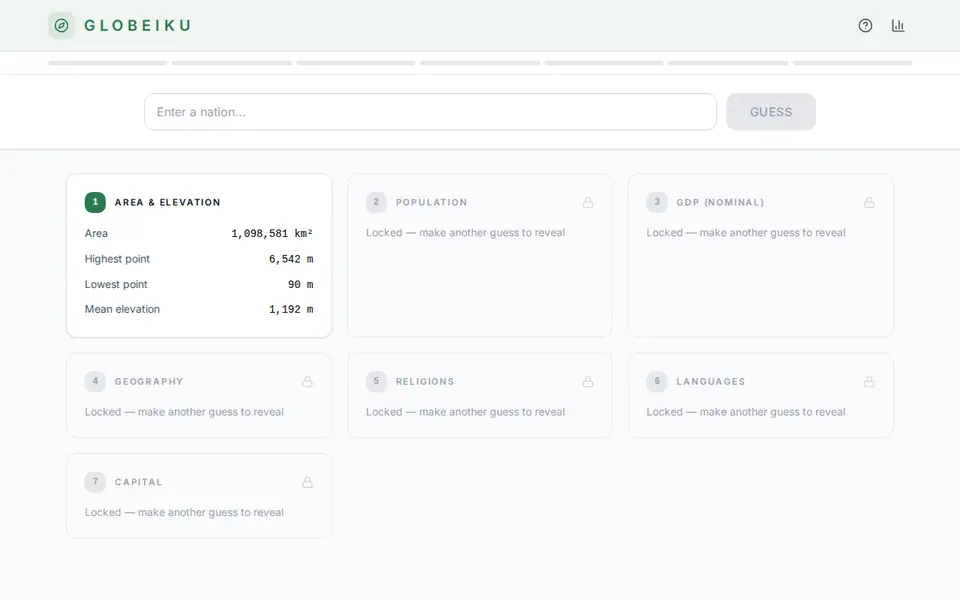
Task: Click the number 7 badge on Capital
Action: pos(95,482)
